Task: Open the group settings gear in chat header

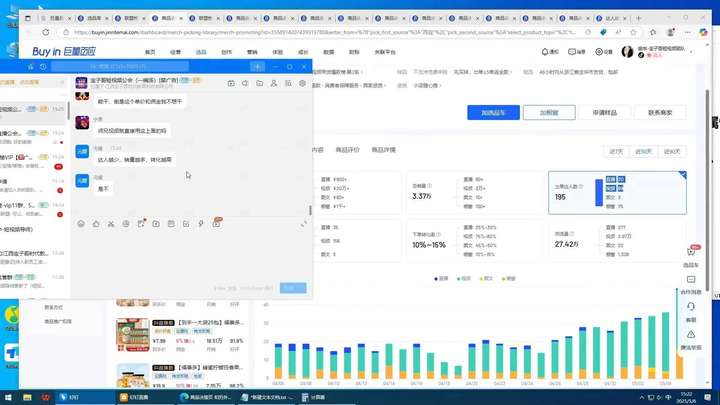Action: tap(302, 83)
